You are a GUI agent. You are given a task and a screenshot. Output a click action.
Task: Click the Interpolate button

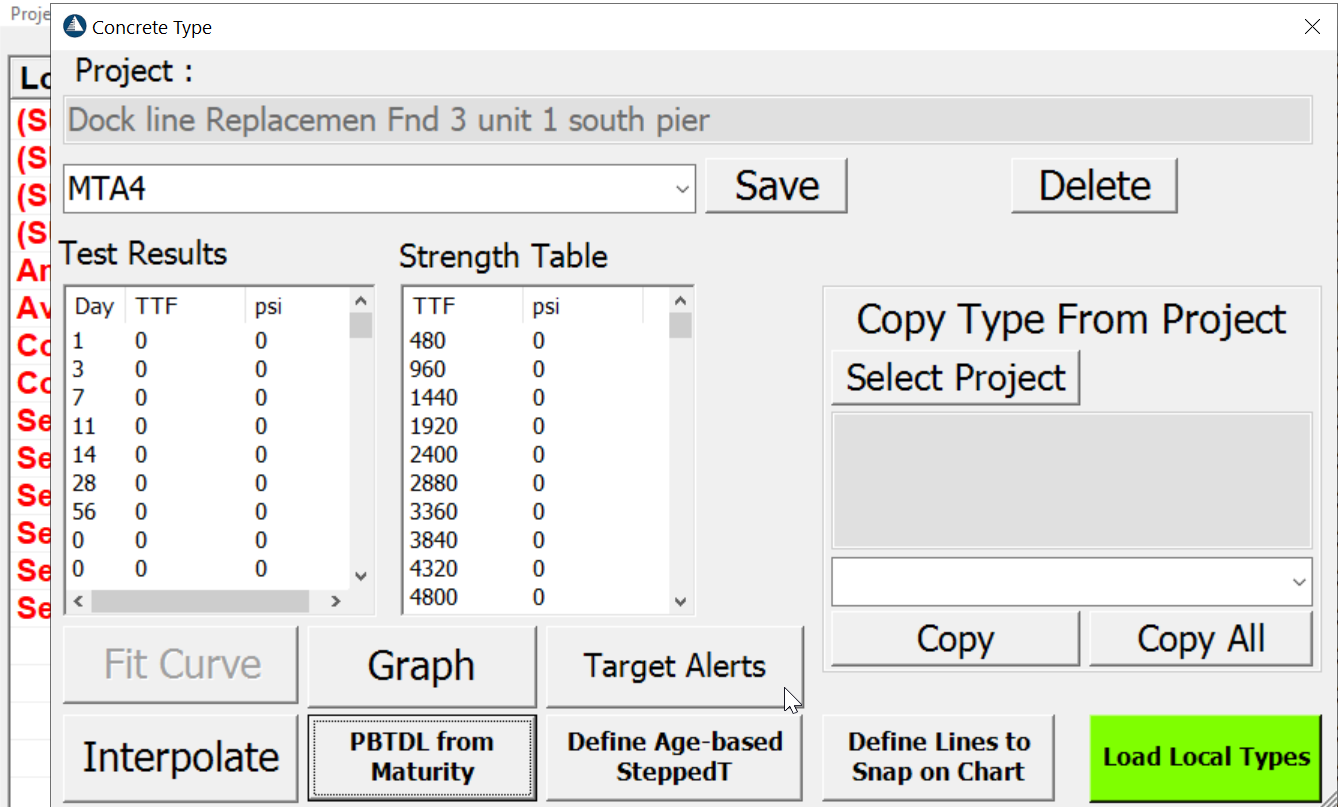coord(181,757)
